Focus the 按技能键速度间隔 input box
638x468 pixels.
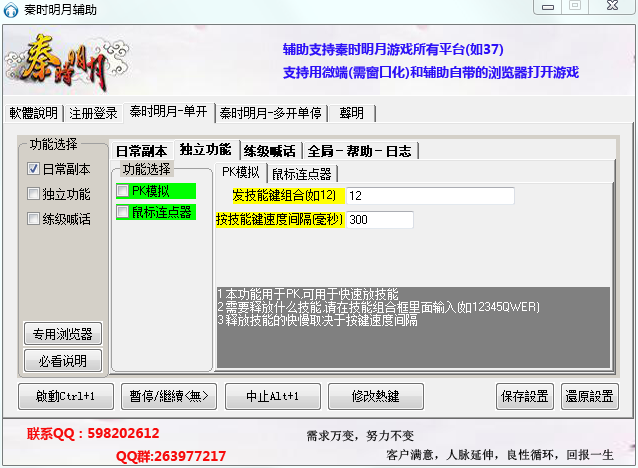379,220
